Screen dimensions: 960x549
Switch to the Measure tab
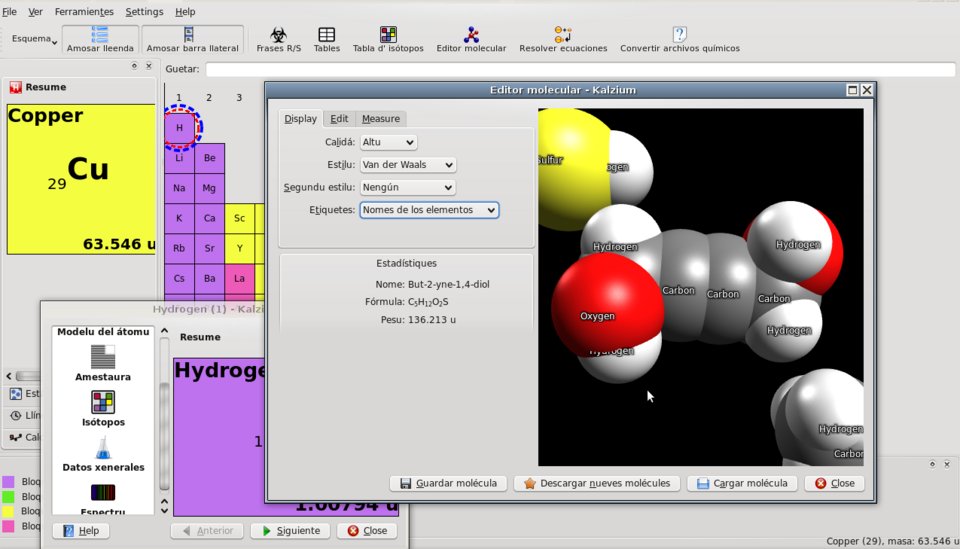click(381, 119)
